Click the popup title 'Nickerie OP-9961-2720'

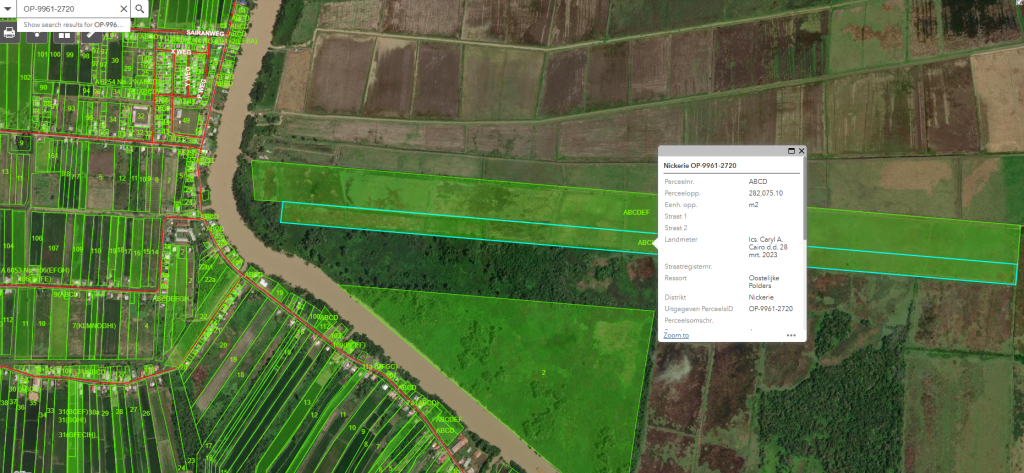(700, 164)
